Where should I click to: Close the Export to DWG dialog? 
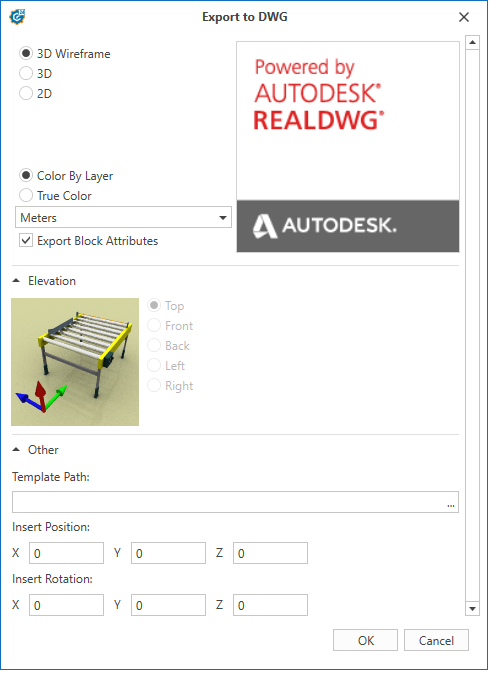[x=464, y=17]
